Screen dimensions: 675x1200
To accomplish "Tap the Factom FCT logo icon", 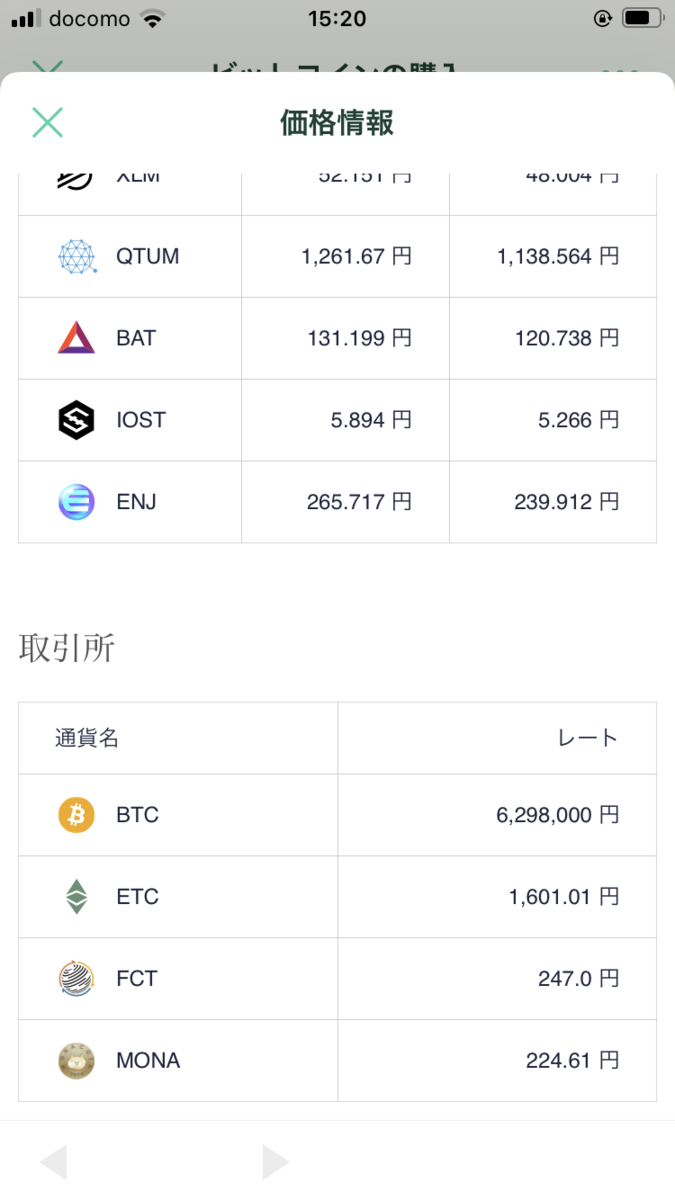I will (x=77, y=979).
